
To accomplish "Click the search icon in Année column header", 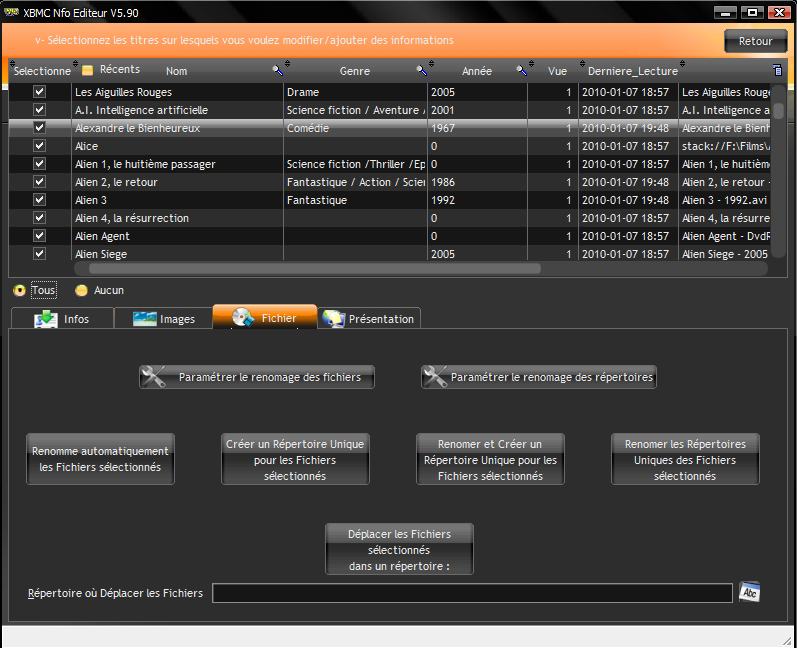I will click(522, 71).
